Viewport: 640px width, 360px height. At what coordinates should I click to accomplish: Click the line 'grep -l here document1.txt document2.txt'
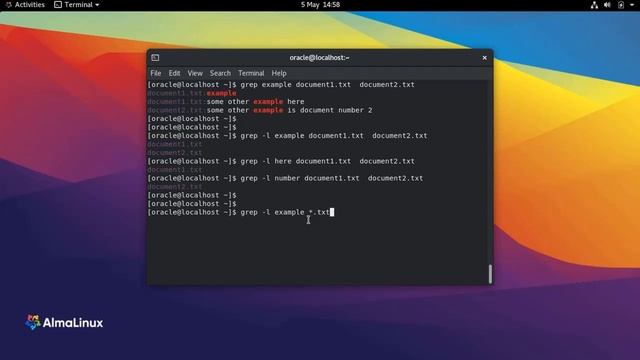point(327,161)
